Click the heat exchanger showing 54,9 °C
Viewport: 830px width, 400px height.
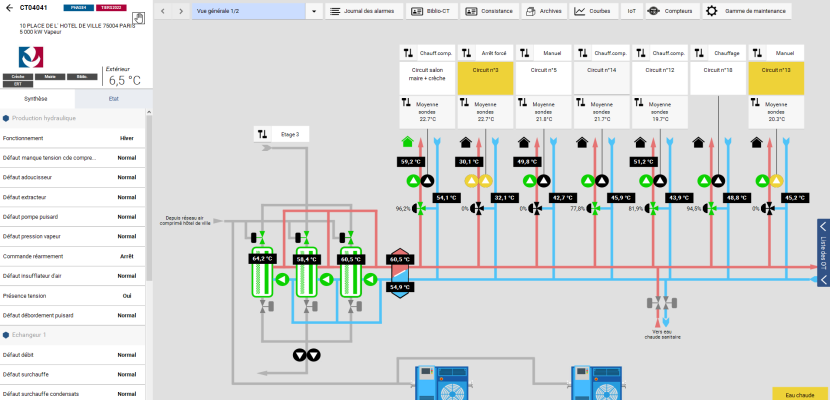(400, 273)
